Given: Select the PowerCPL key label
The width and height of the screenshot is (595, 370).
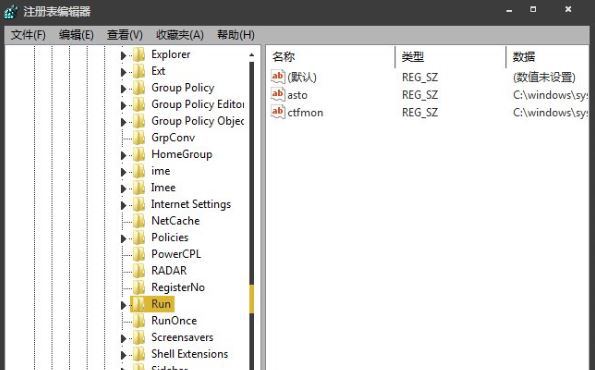Looking at the screenshot, I should (x=176, y=254).
